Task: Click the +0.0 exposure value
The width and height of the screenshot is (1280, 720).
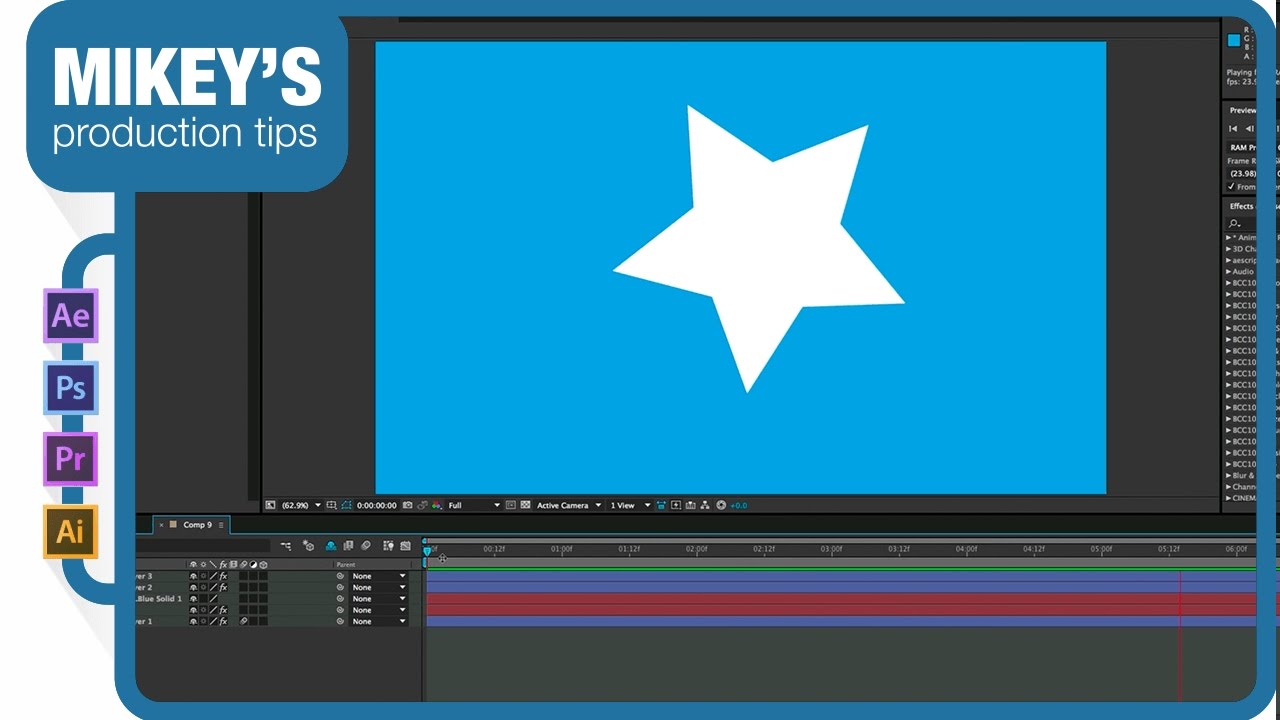Action: 738,505
